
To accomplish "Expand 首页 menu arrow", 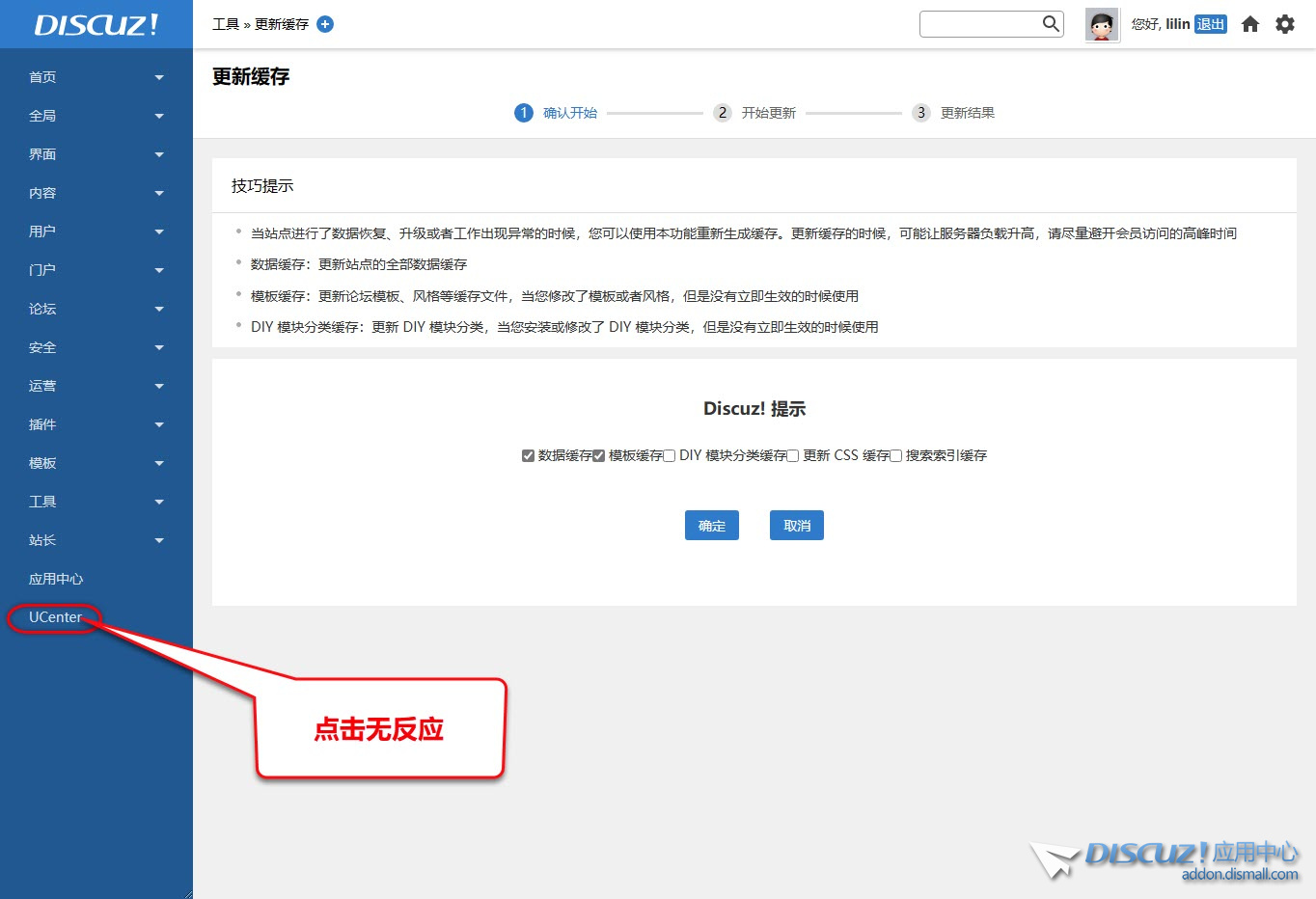I will click(x=159, y=77).
